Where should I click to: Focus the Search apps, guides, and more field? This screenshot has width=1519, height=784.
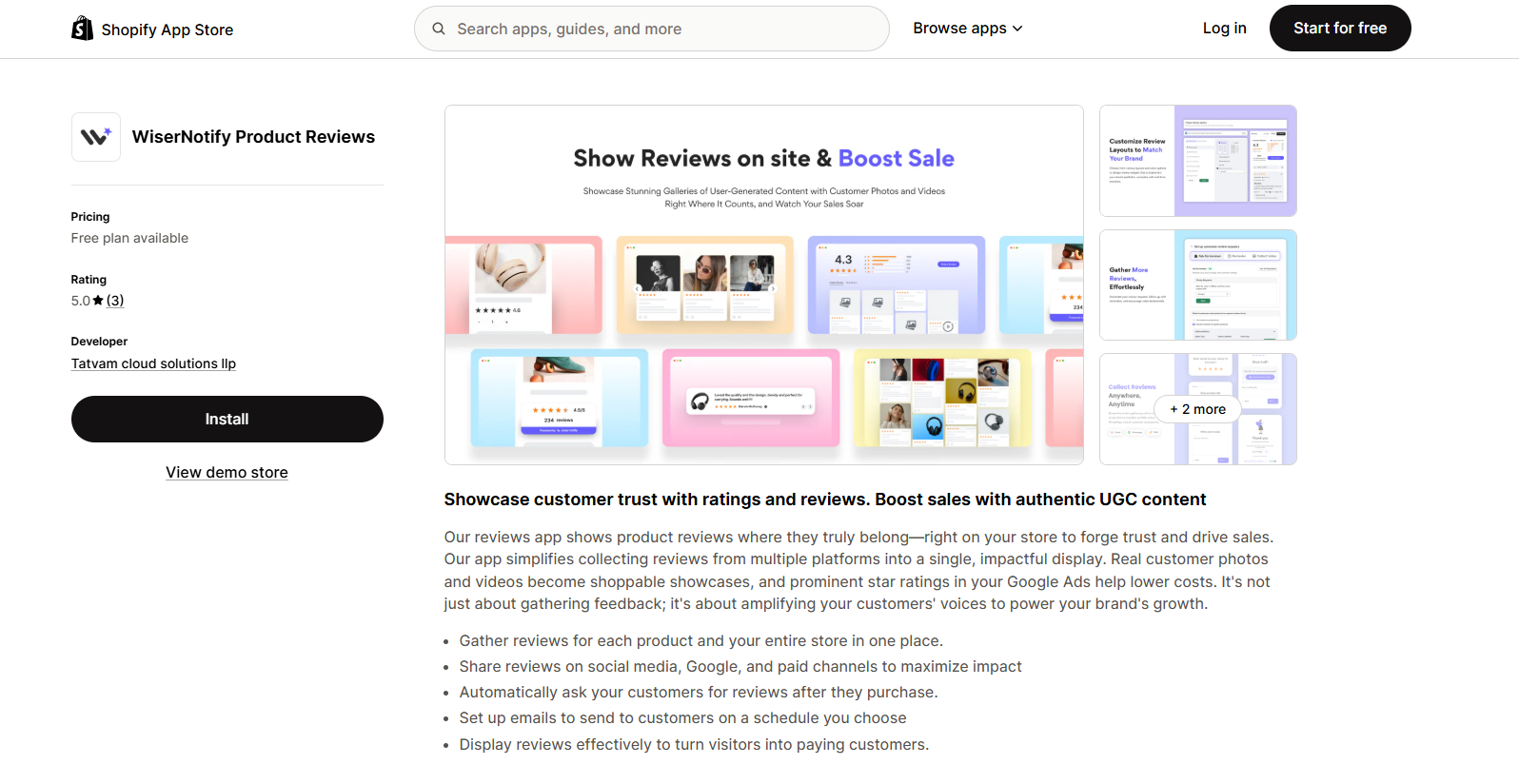(x=666, y=29)
